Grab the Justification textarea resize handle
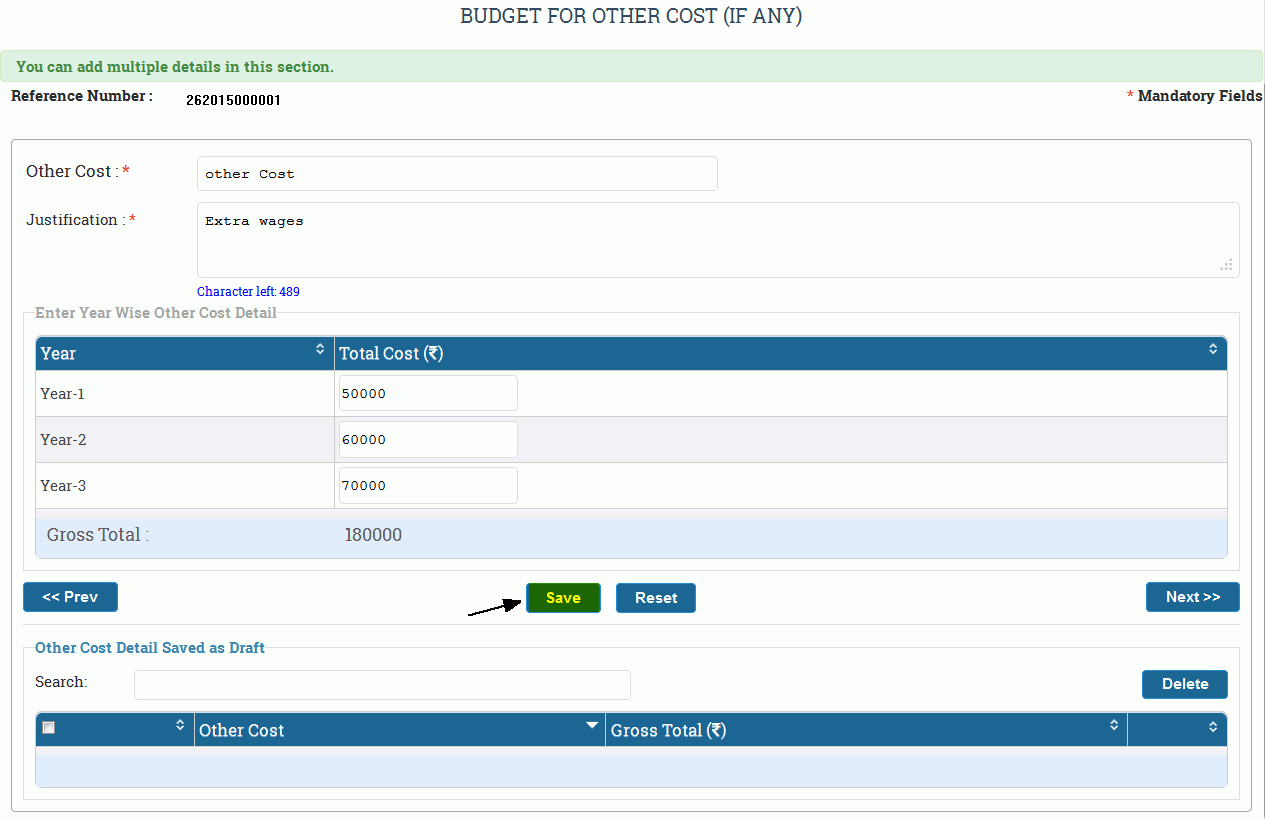This screenshot has height=820, width=1265. point(1226,265)
